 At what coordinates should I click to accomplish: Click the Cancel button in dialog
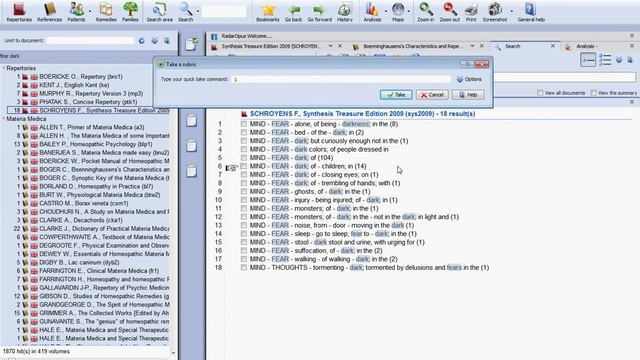click(x=432, y=95)
